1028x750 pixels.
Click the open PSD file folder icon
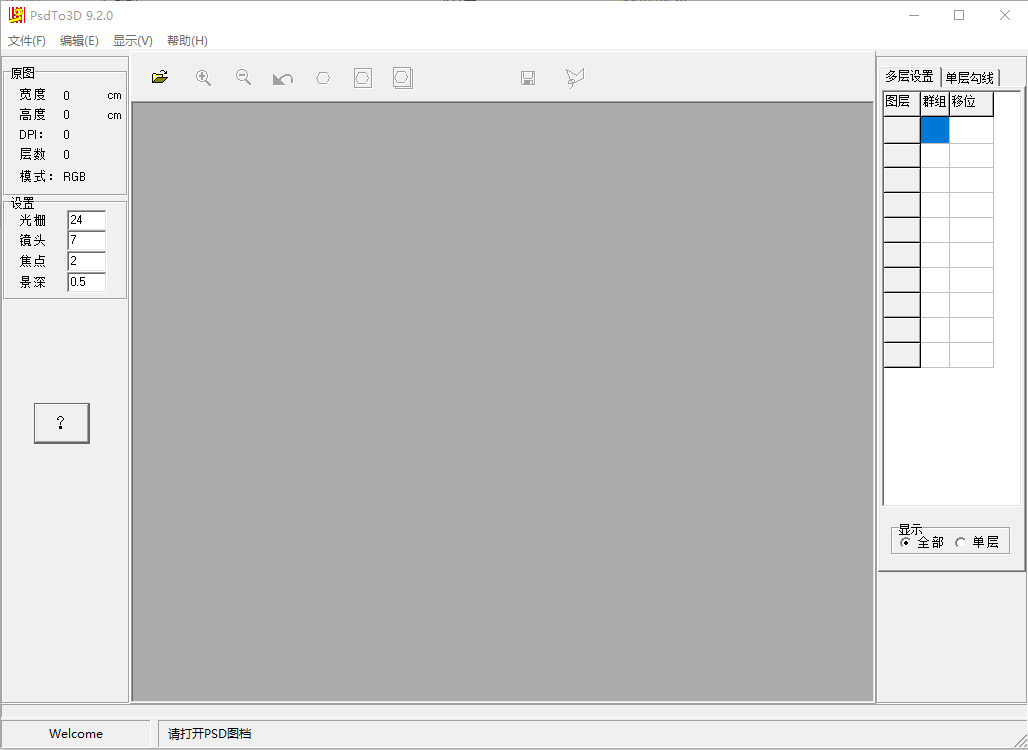tap(160, 78)
